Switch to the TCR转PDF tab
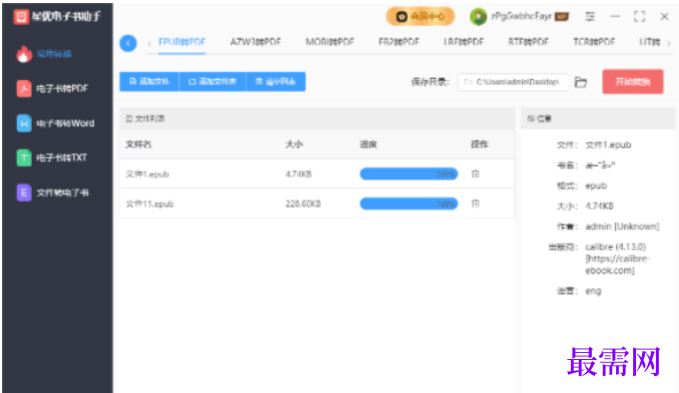679x393 pixels. click(594, 42)
